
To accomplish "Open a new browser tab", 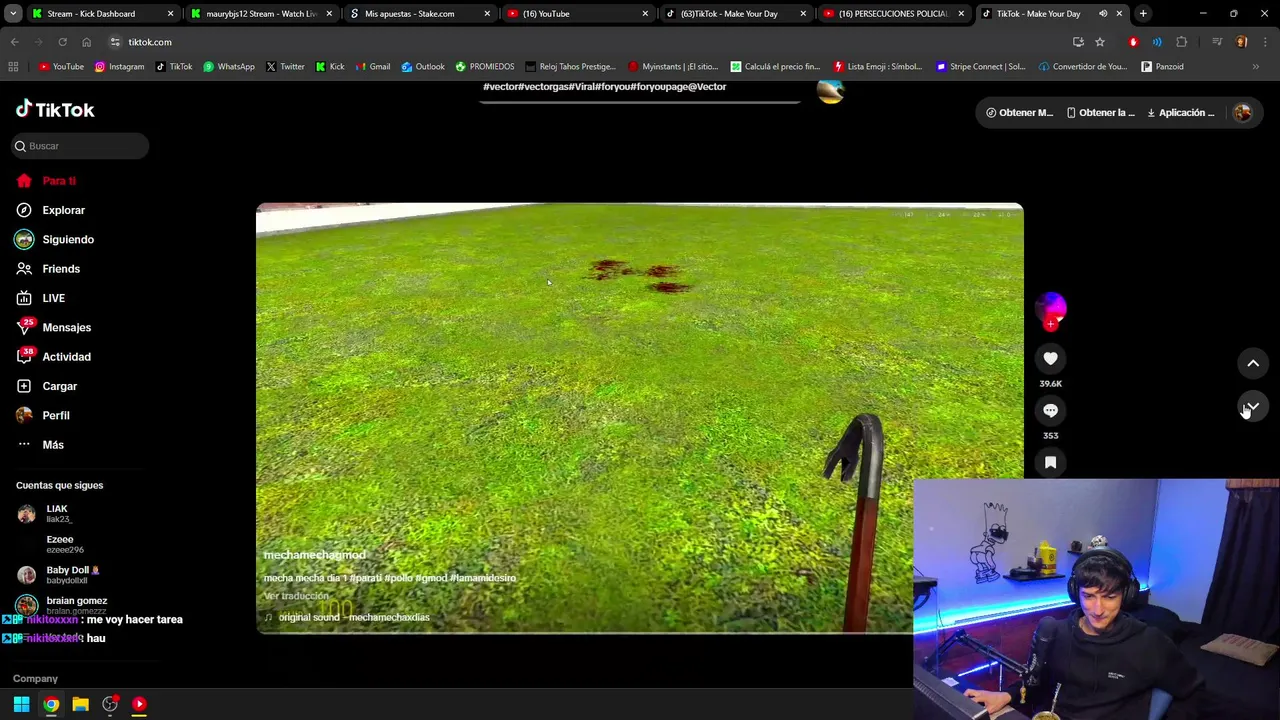I will click(x=1143, y=14).
